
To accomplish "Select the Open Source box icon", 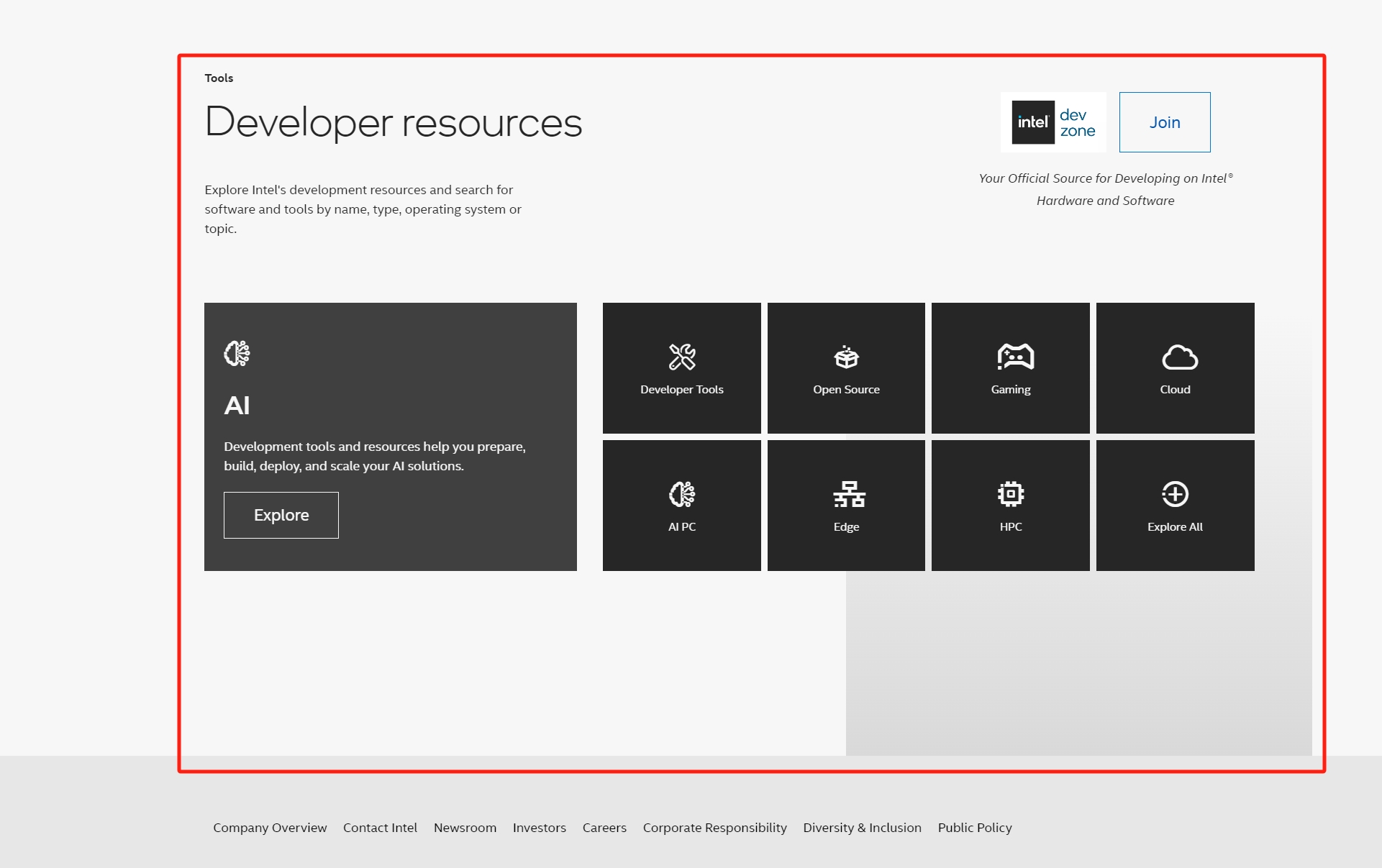I will [x=846, y=357].
